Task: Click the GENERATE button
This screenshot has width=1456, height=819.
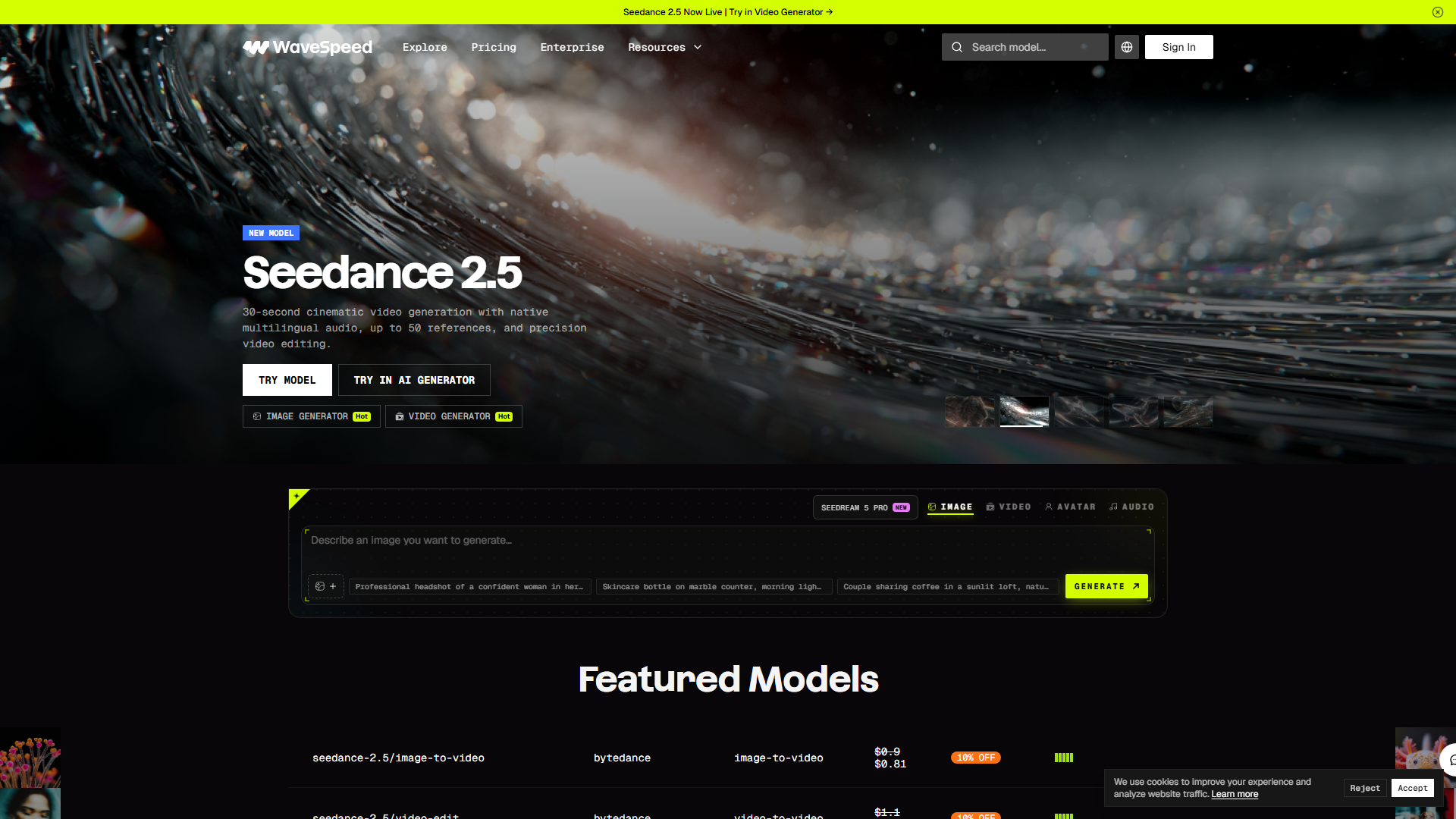Action: [x=1106, y=586]
